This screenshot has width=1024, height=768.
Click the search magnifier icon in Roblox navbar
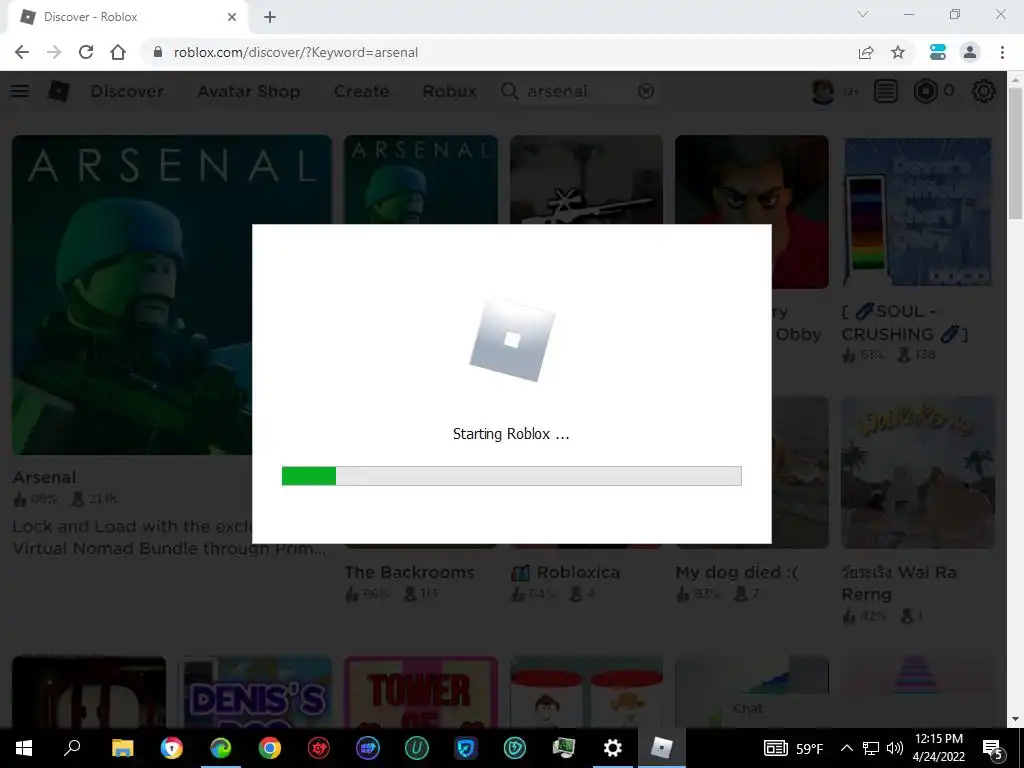(509, 91)
